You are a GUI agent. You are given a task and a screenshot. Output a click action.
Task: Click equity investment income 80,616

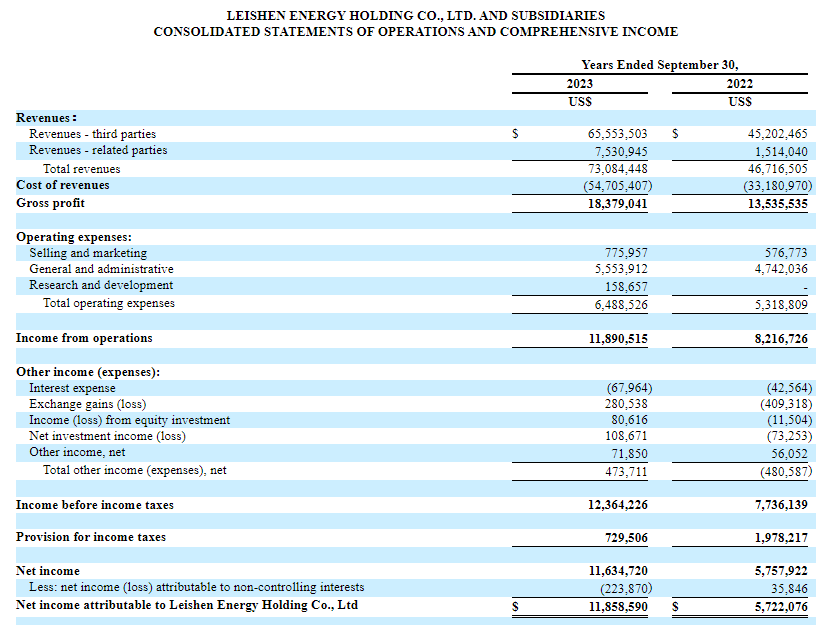tap(629, 420)
